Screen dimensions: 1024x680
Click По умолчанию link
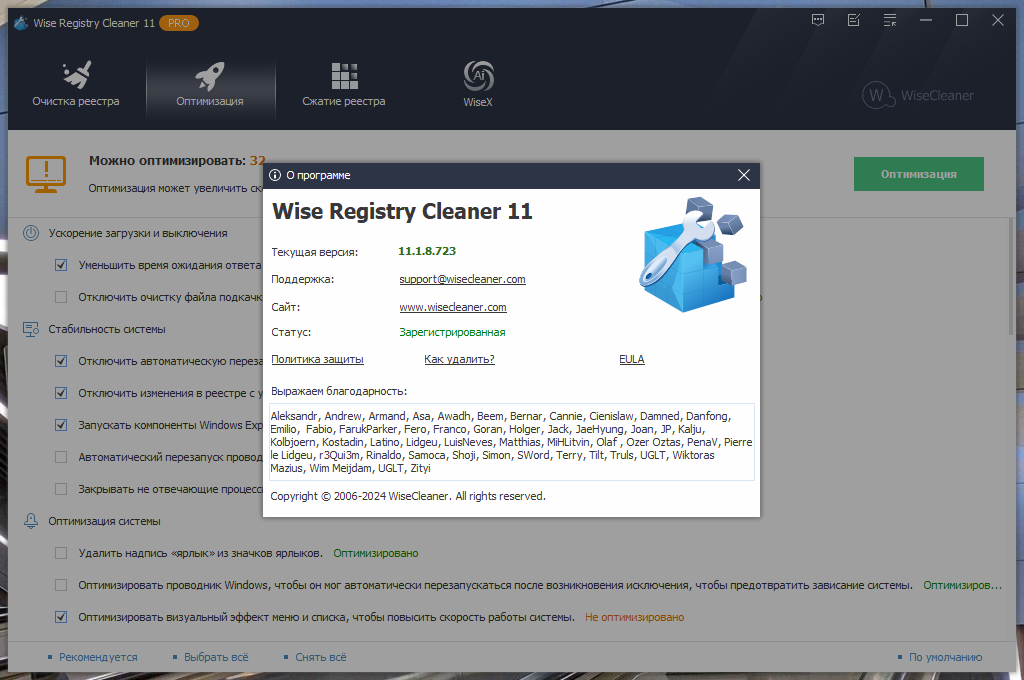pos(946,657)
